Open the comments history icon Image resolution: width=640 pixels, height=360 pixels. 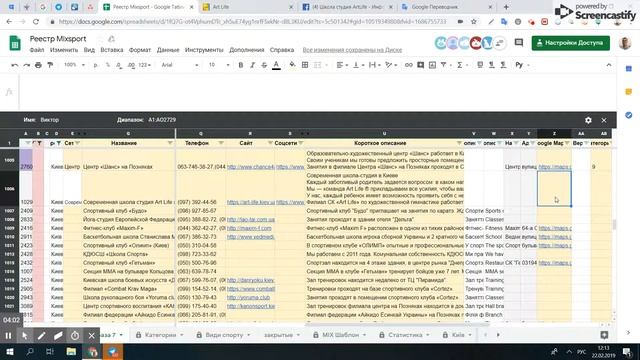519,42
